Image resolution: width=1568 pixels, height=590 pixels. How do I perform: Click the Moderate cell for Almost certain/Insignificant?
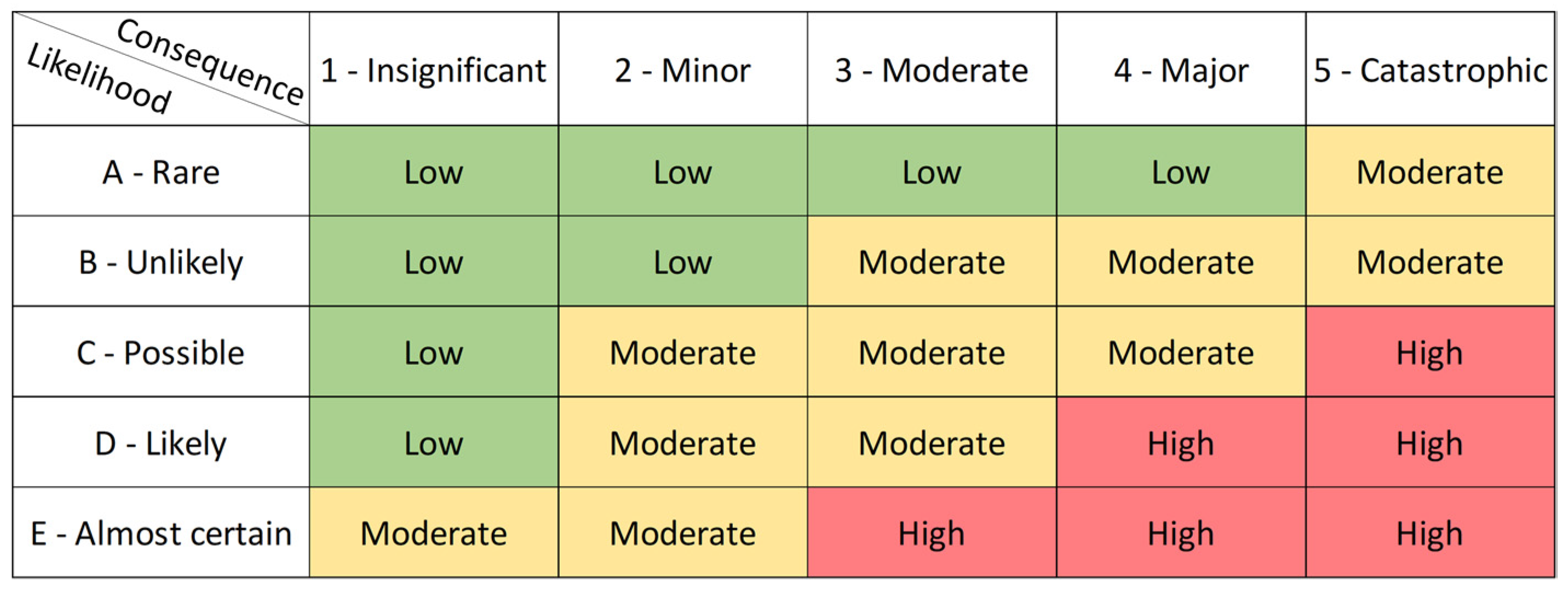(x=433, y=534)
